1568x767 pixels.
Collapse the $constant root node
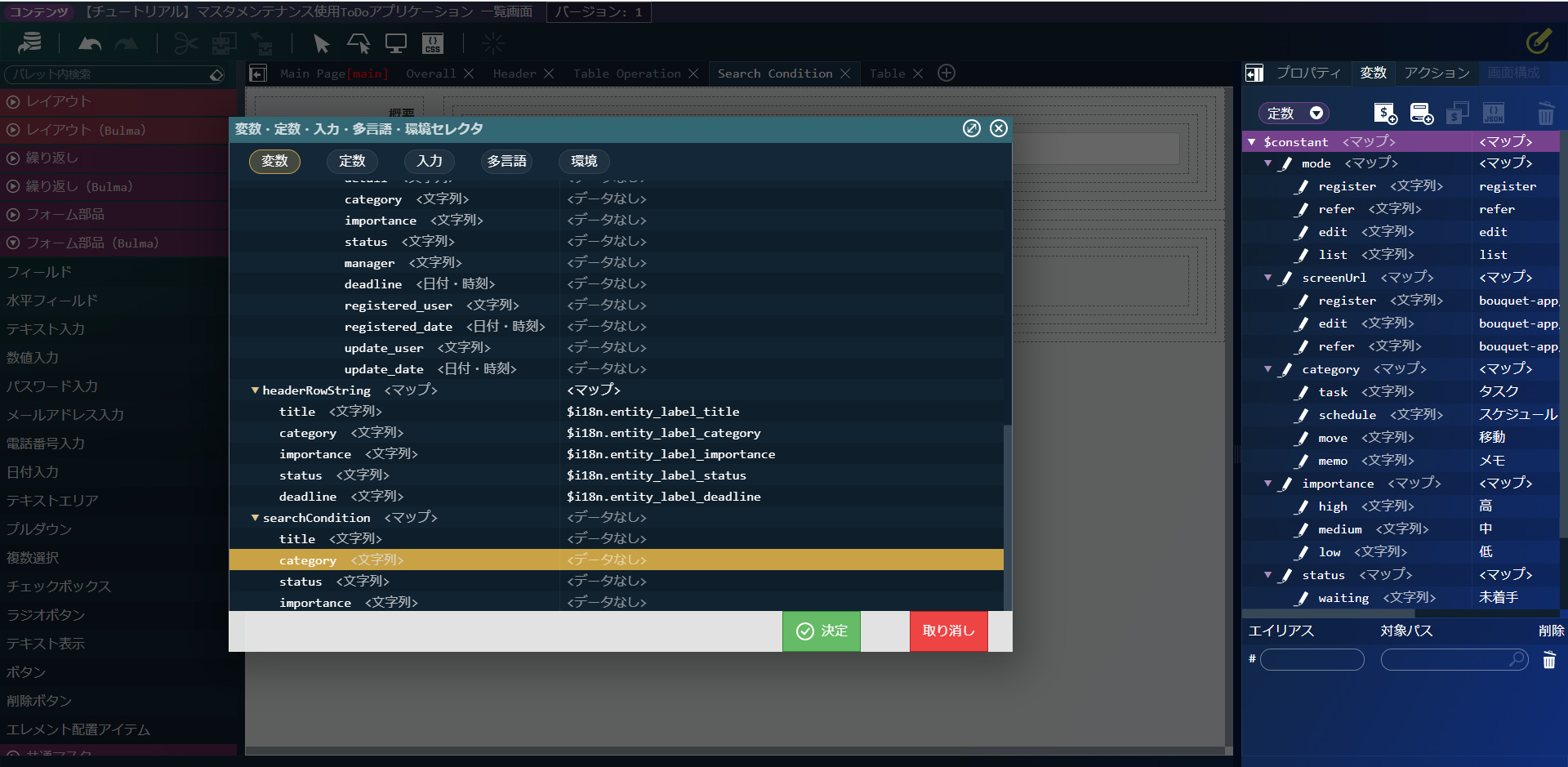tap(1251, 142)
